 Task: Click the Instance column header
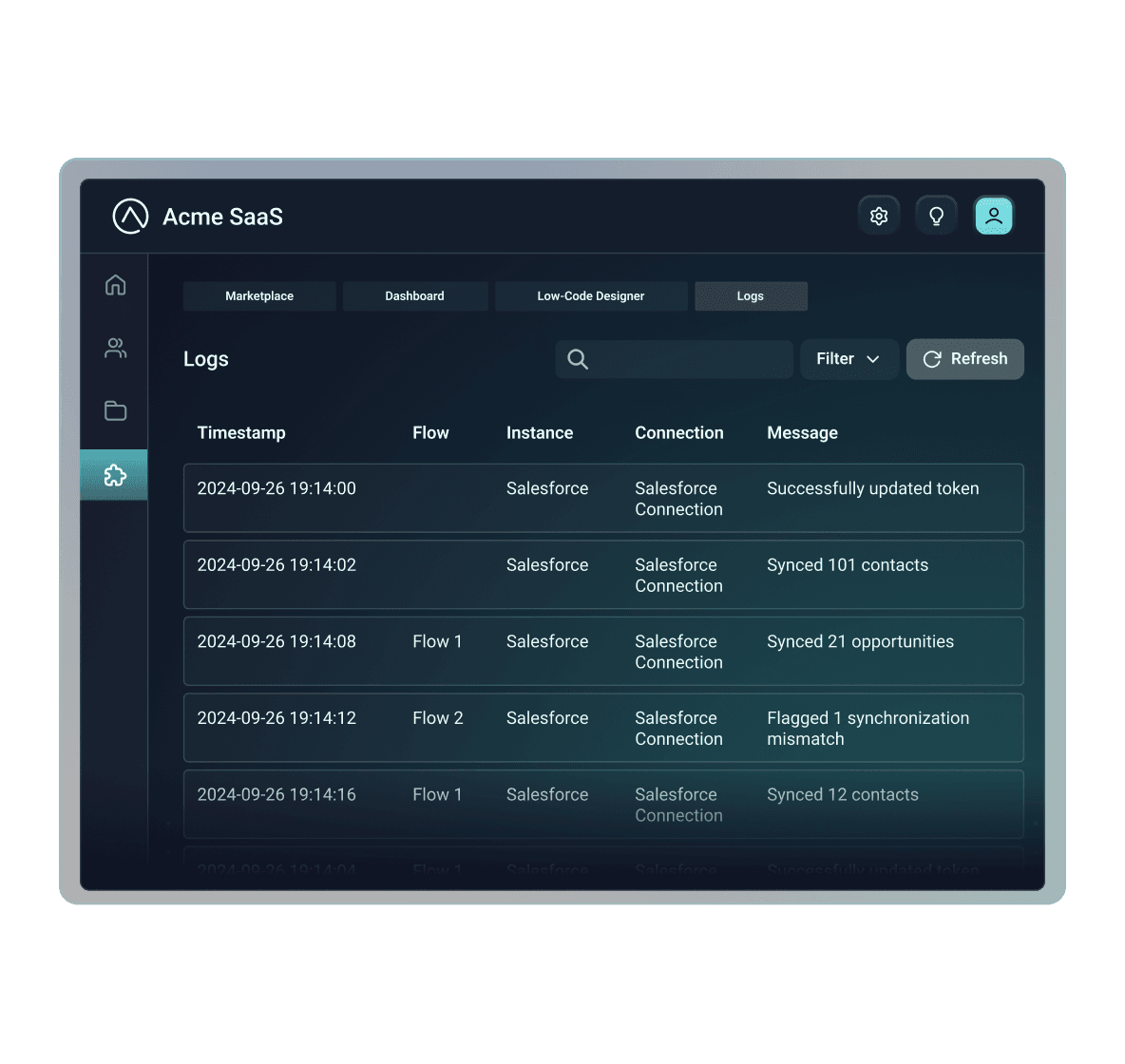point(540,432)
